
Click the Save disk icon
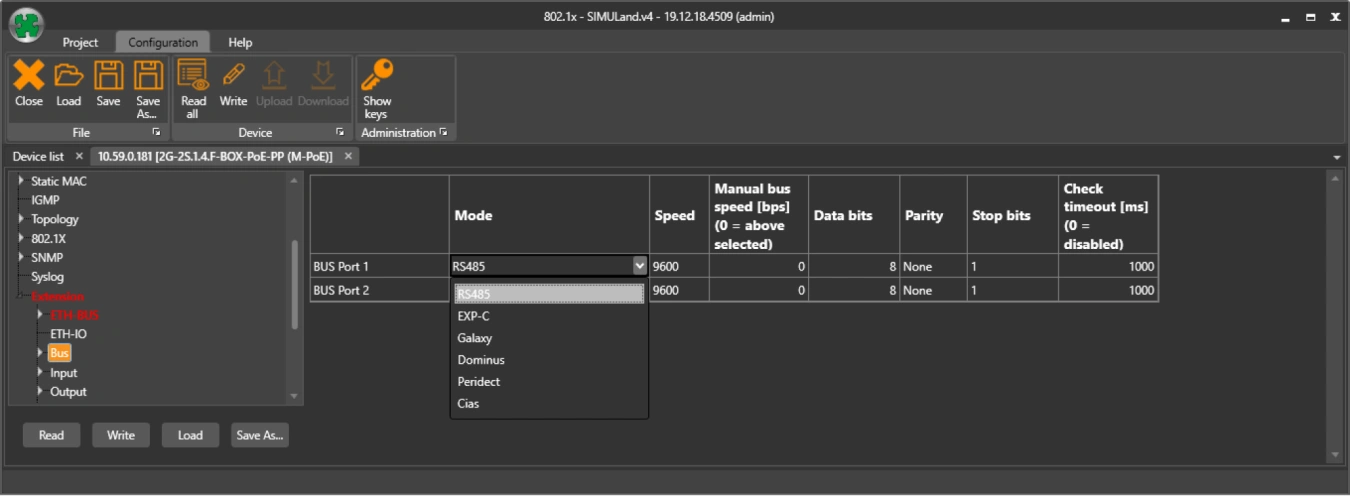(108, 76)
